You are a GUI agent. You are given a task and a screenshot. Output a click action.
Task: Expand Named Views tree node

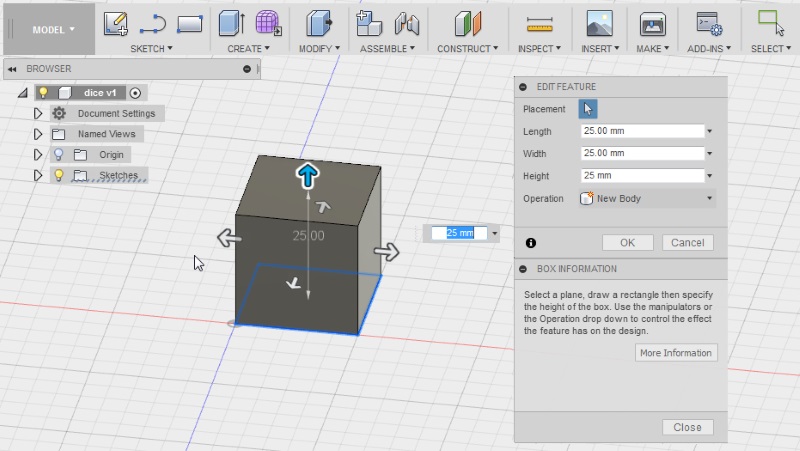[38, 134]
